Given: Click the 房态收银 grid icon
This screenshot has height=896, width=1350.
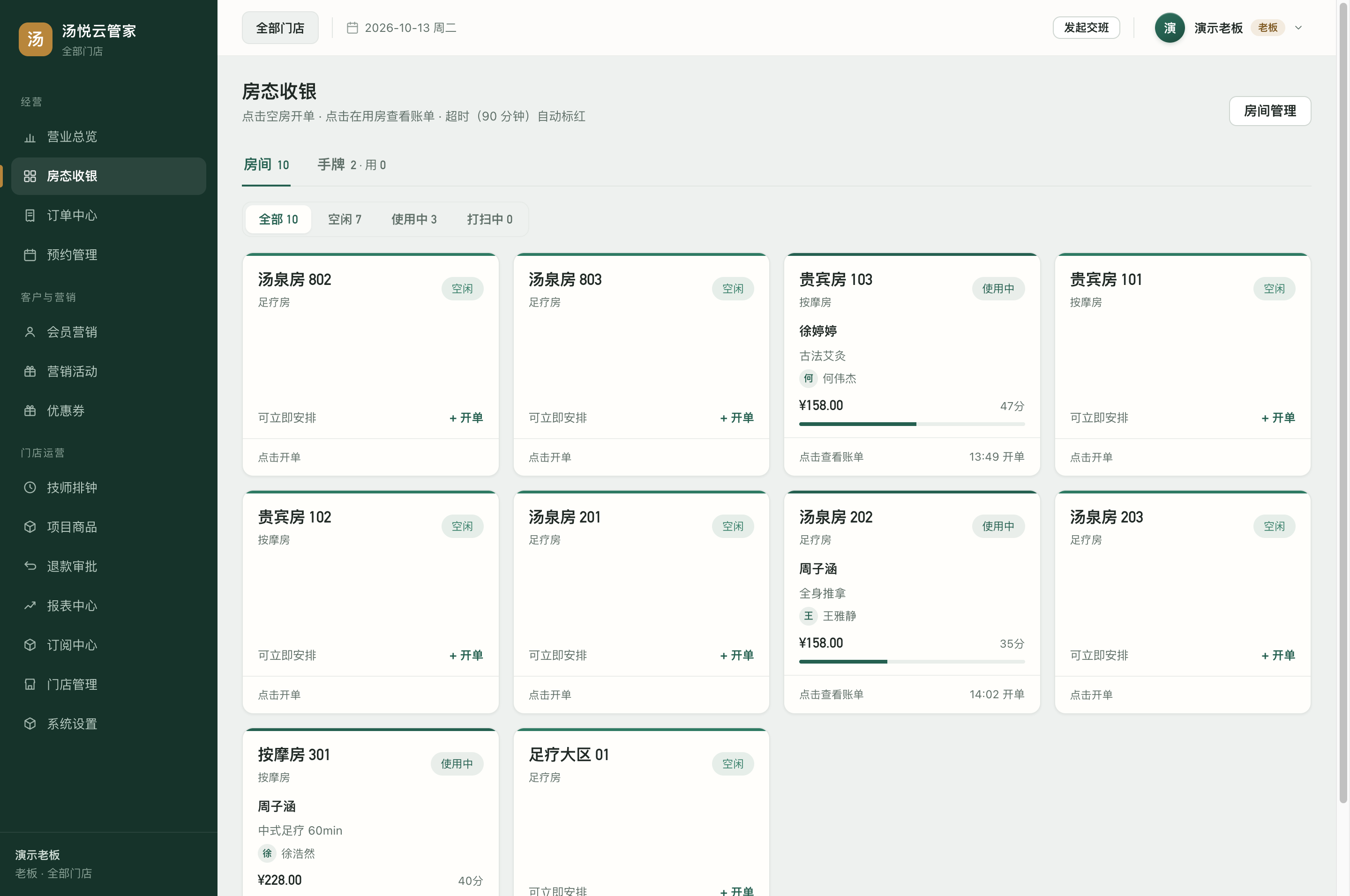Looking at the screenshot, I should (30, 176).
